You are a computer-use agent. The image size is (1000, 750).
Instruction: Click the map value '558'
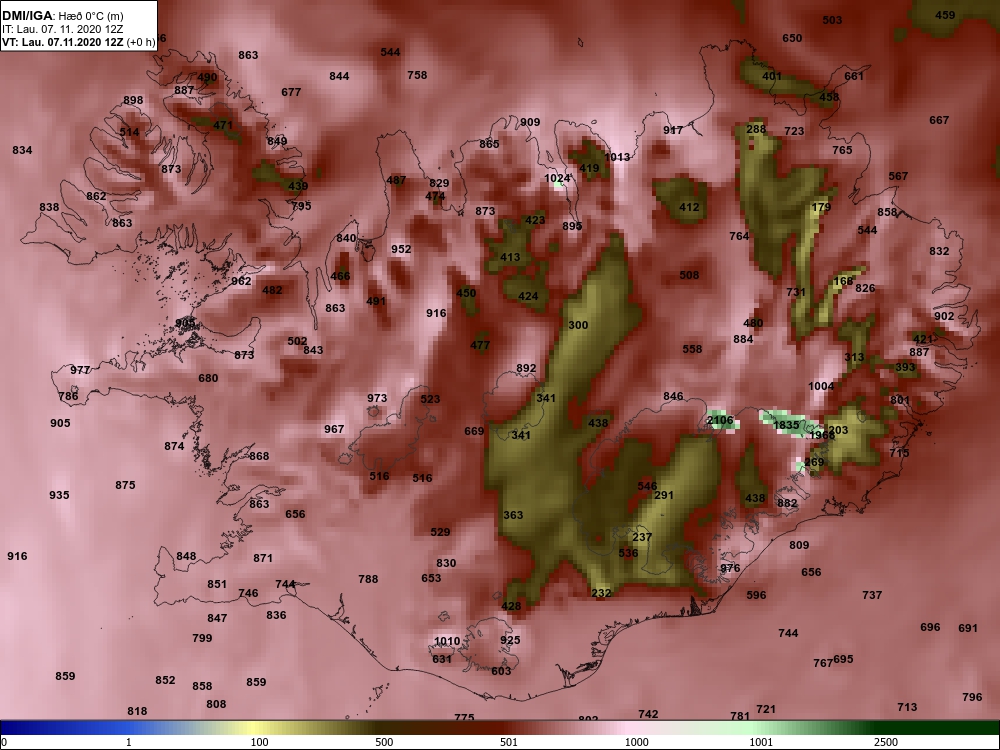click(691, 349)
